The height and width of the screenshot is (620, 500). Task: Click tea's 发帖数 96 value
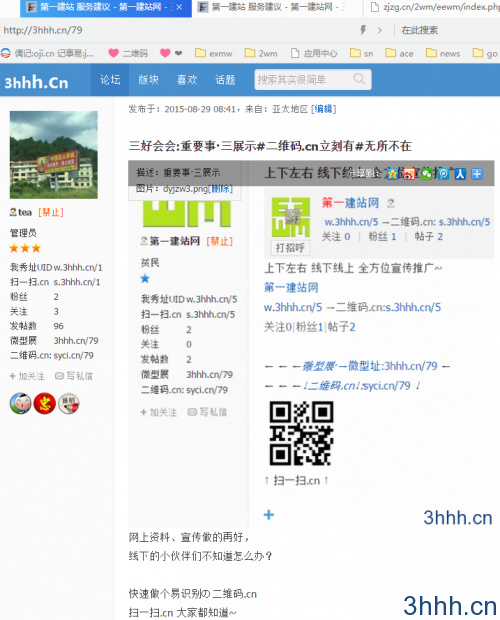(58, 326)
